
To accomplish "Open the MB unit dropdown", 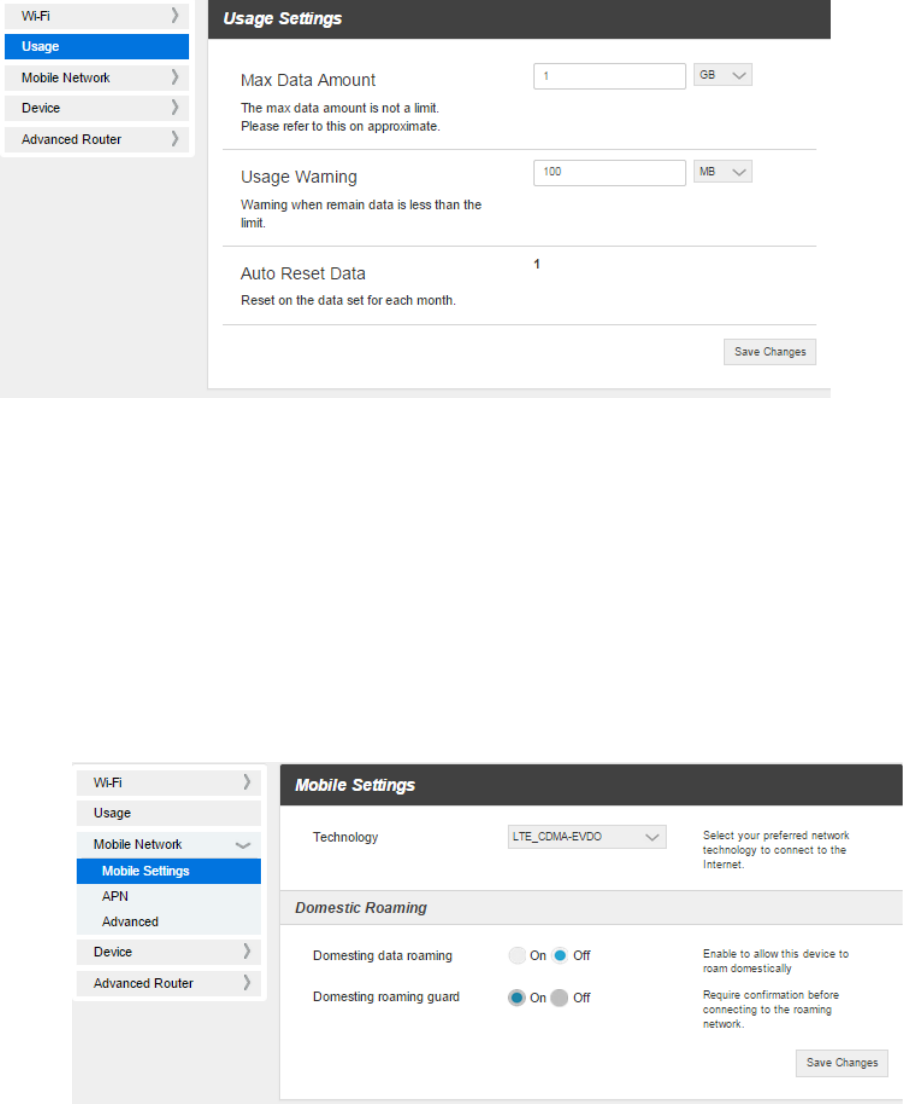I will point(723,171).
